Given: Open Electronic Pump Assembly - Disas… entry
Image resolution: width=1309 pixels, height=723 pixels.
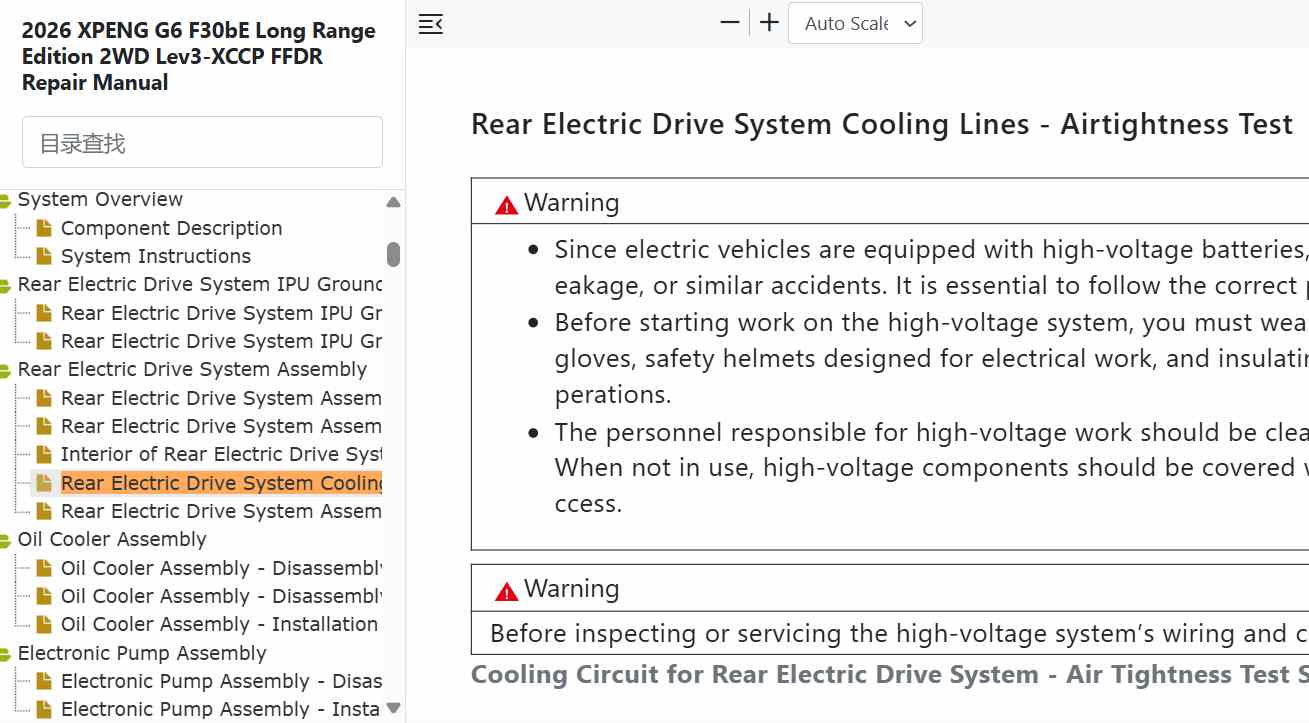Looking at the screenshot, I should point(221,681).
